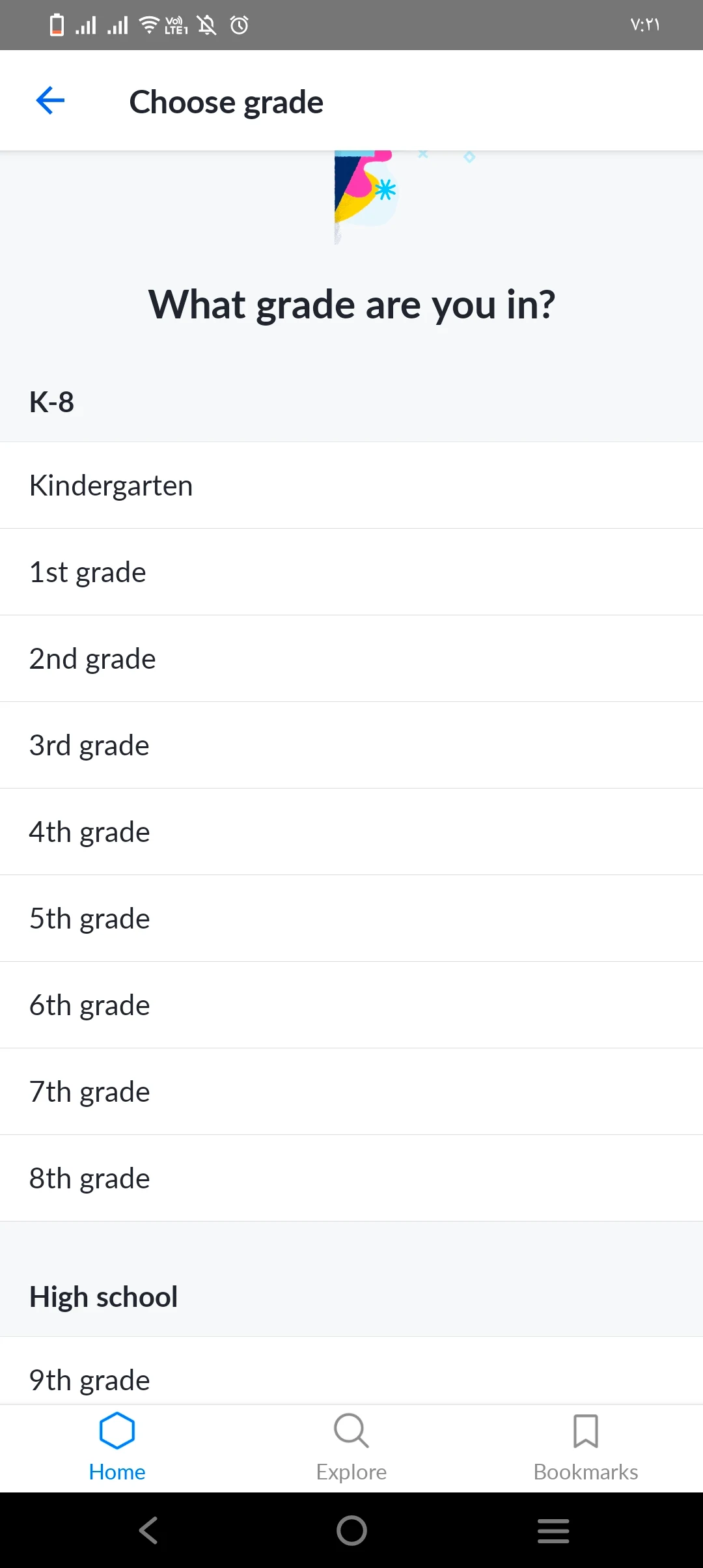Tap the blue back arrow icon
Screen dimensions: 703x1568
pyautogui.click(x=50, y=101)
